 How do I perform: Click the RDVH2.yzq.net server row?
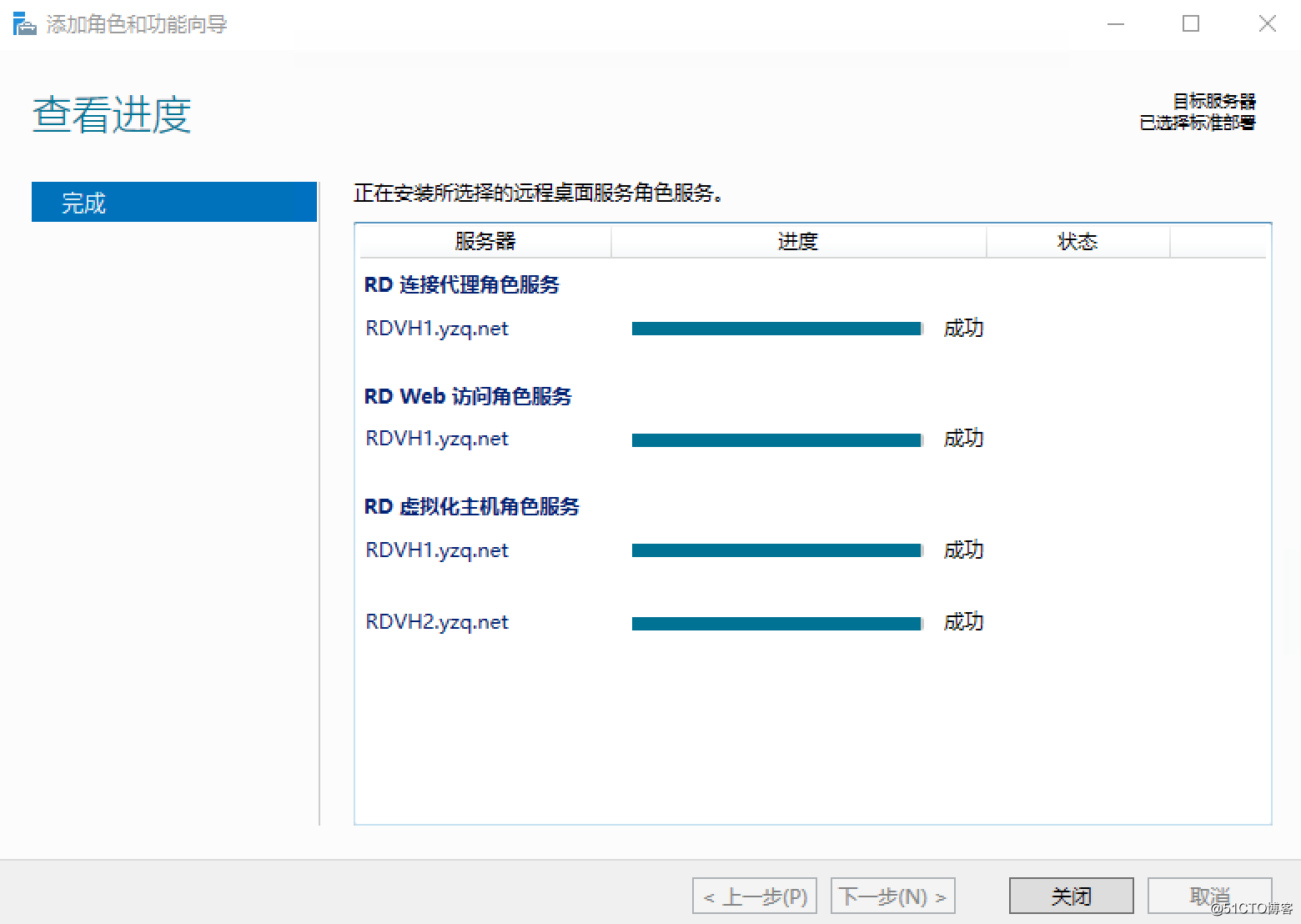[437, 622]
